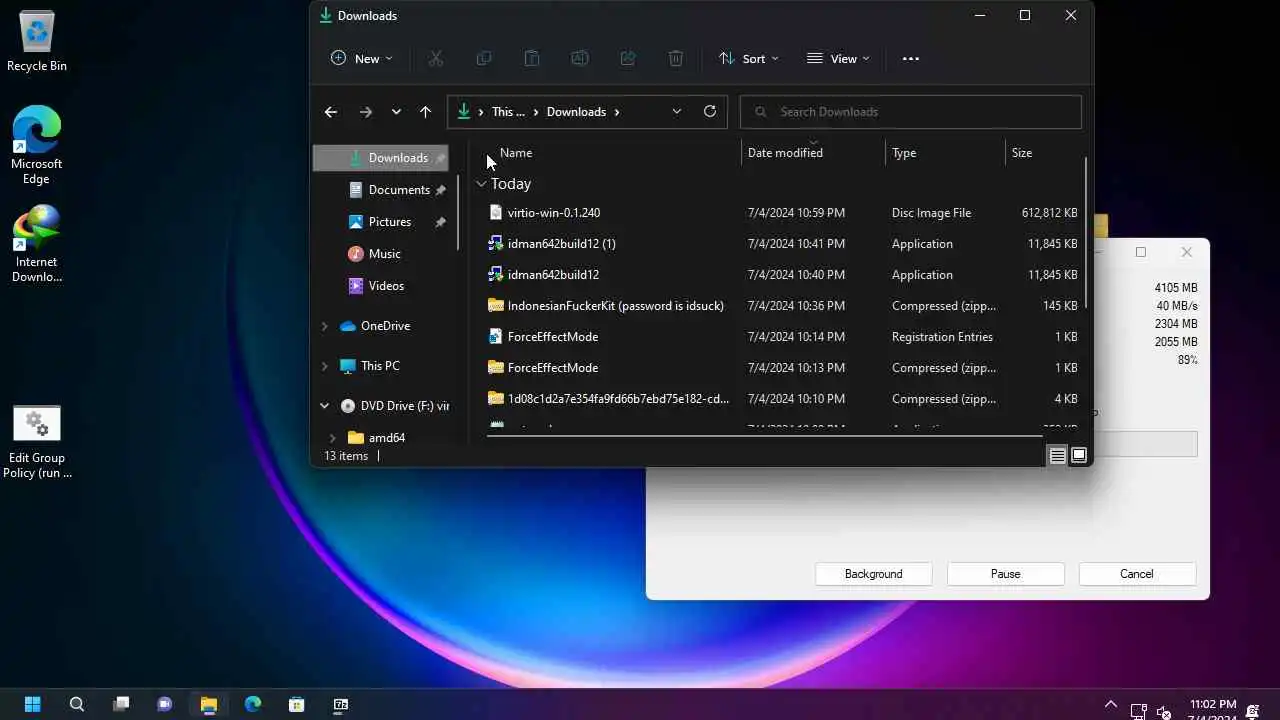
Task: Open the Sort dropdown menu
Action: coord(749,59)
